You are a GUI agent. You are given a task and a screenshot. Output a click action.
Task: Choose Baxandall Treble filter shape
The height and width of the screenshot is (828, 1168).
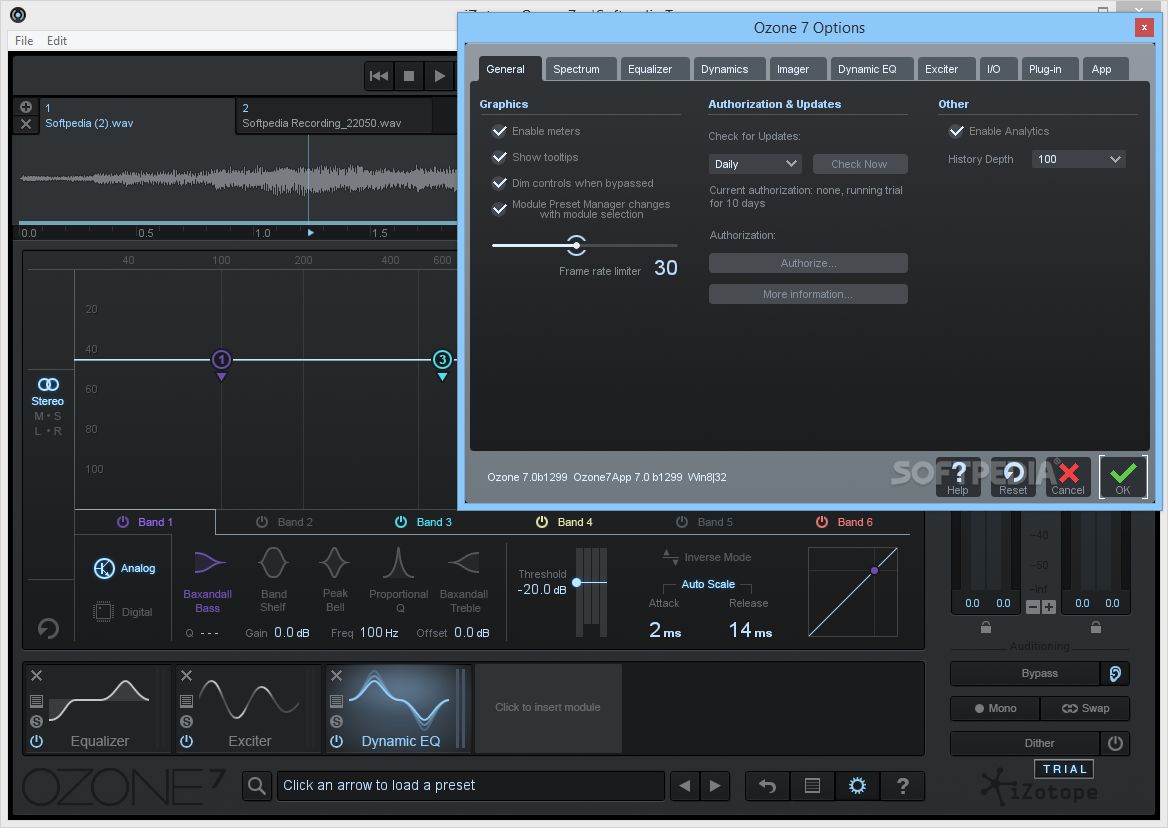pyautogui.click(x=464, y=581)
